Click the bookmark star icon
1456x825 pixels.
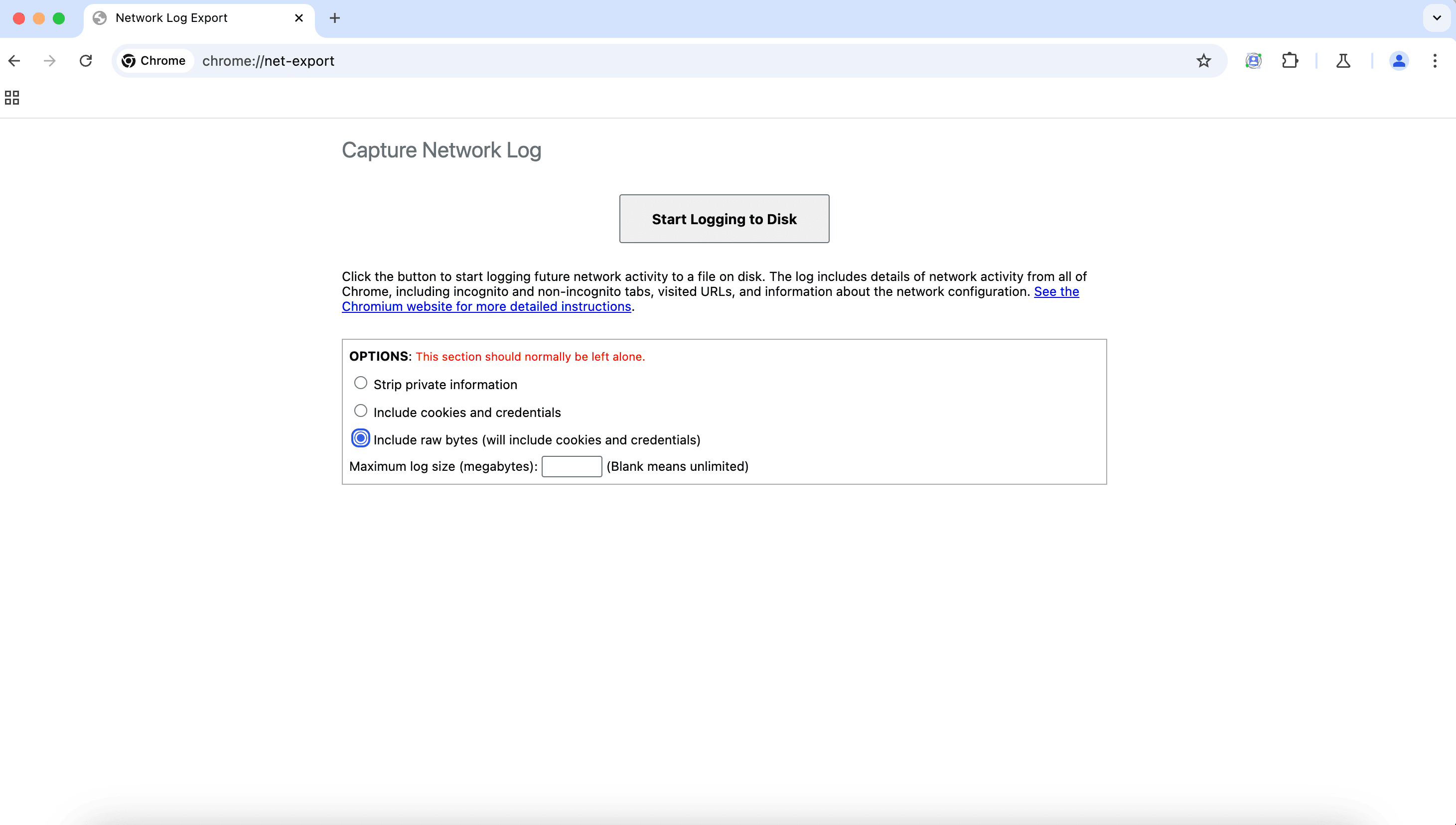pyautogui.click(x=1205, y=61)
